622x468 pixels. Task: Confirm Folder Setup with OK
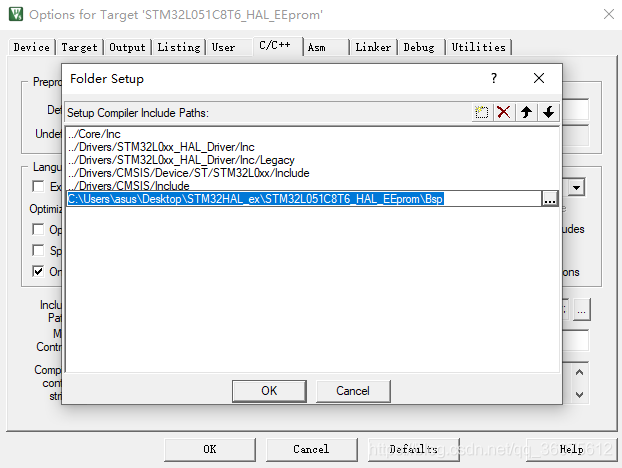[x=269, y=391]
